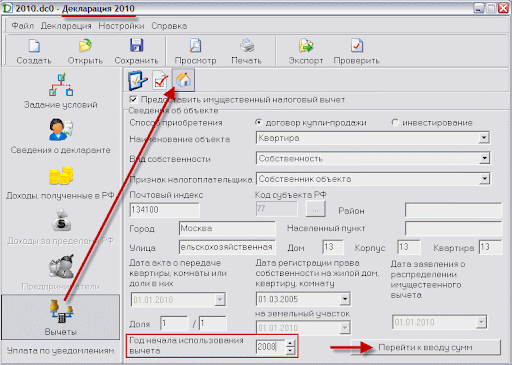Select договор купли-продажи radio button

pos(258,122)
